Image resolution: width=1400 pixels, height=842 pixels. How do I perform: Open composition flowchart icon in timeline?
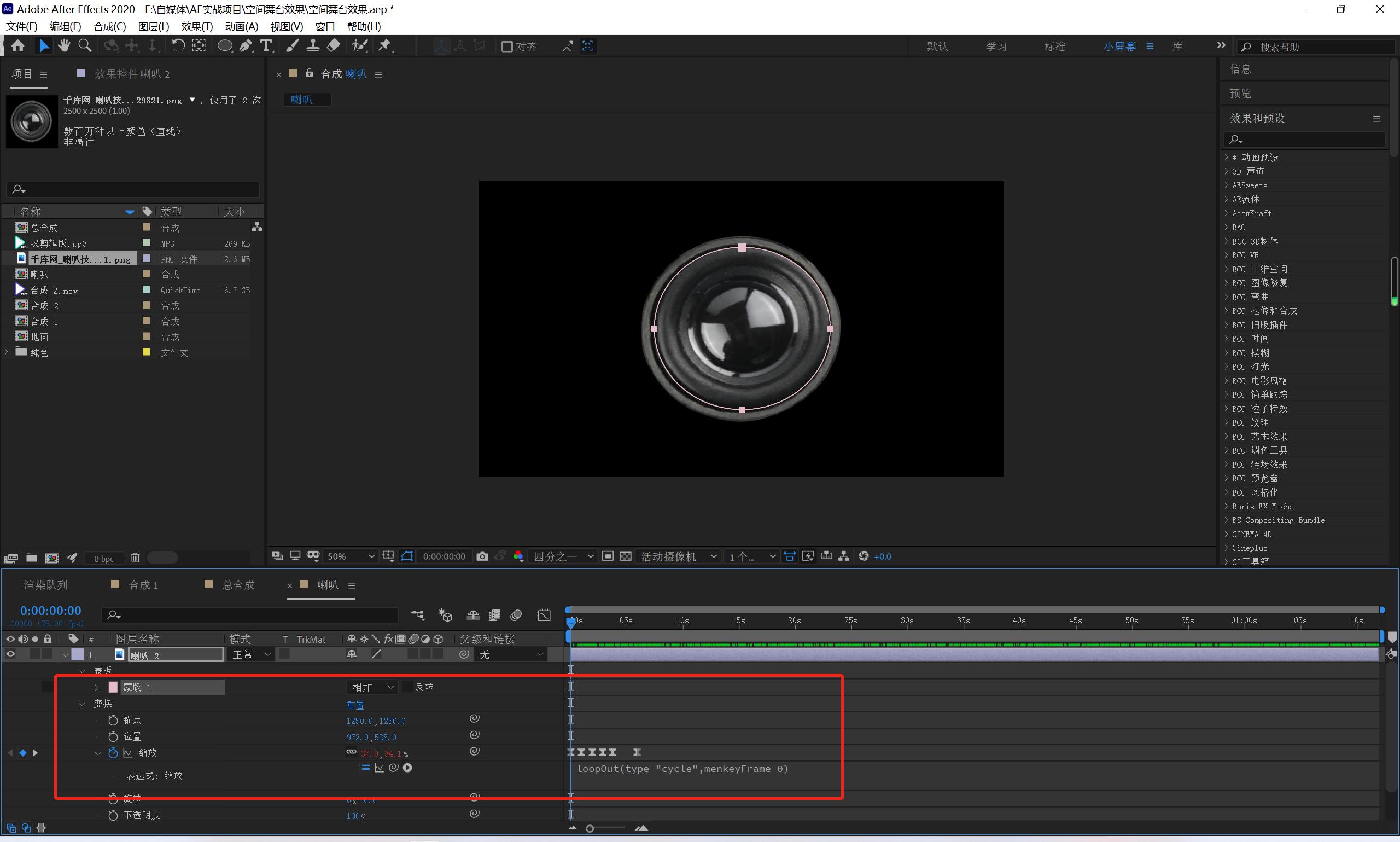[418, 615]
